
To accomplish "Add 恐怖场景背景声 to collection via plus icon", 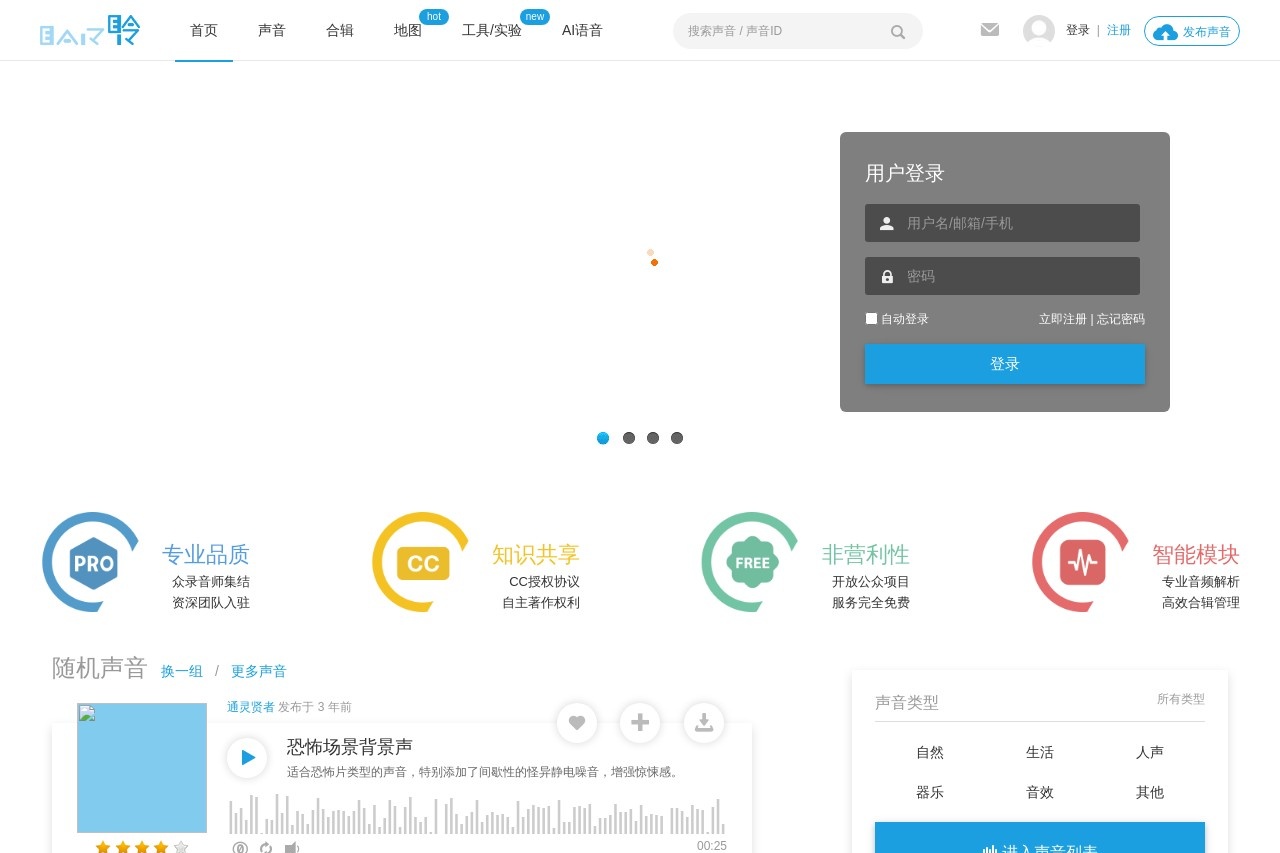I will point(640,723).
